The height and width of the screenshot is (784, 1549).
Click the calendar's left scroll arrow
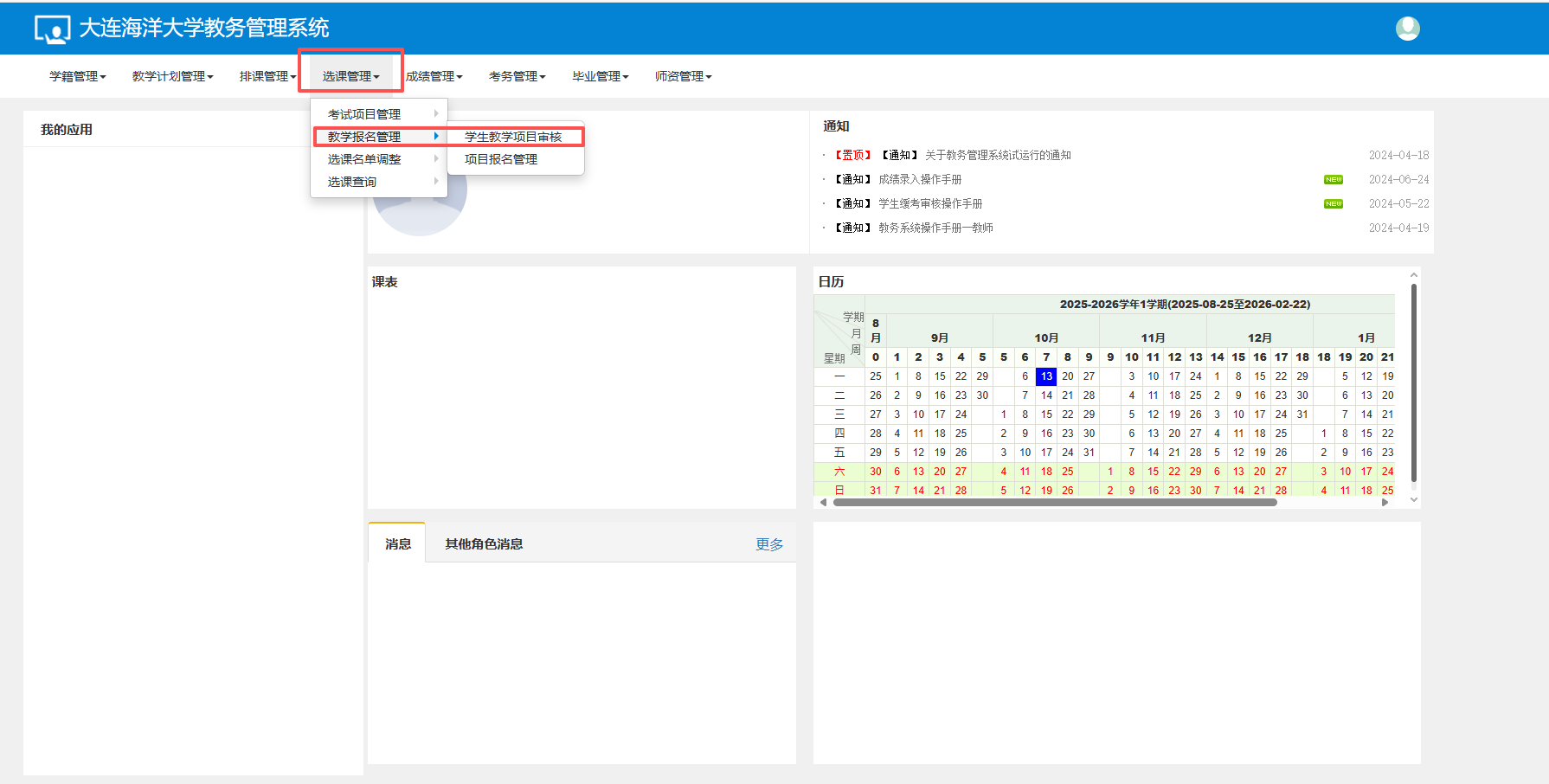pos(823,502)
